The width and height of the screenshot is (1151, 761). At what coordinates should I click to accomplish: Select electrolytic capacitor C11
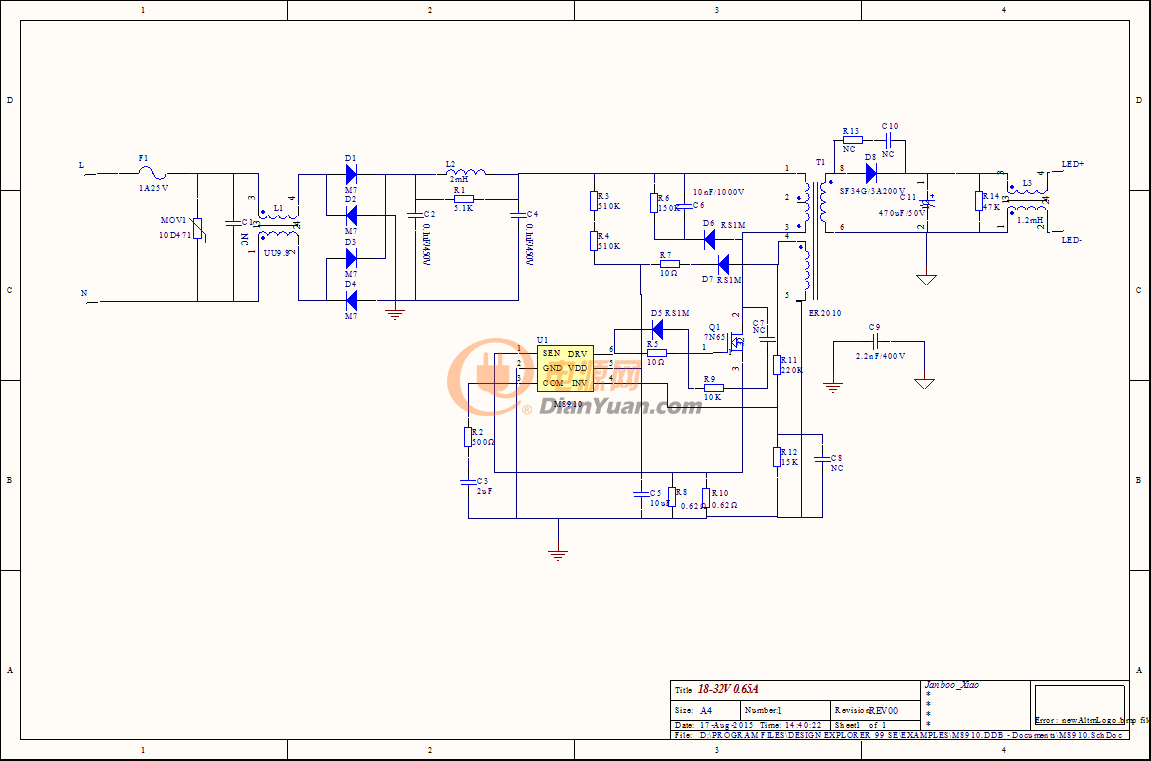click(x=927, y=203)
